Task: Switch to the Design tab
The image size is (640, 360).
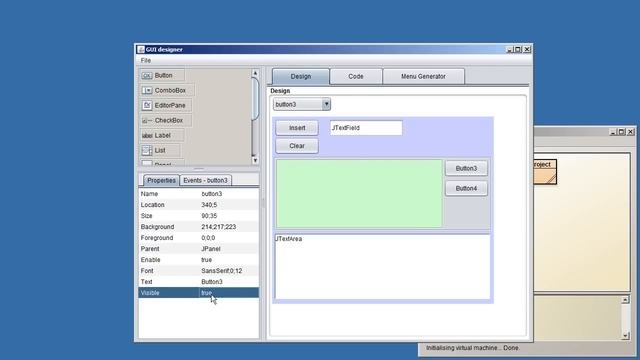Action: [301, 76]
